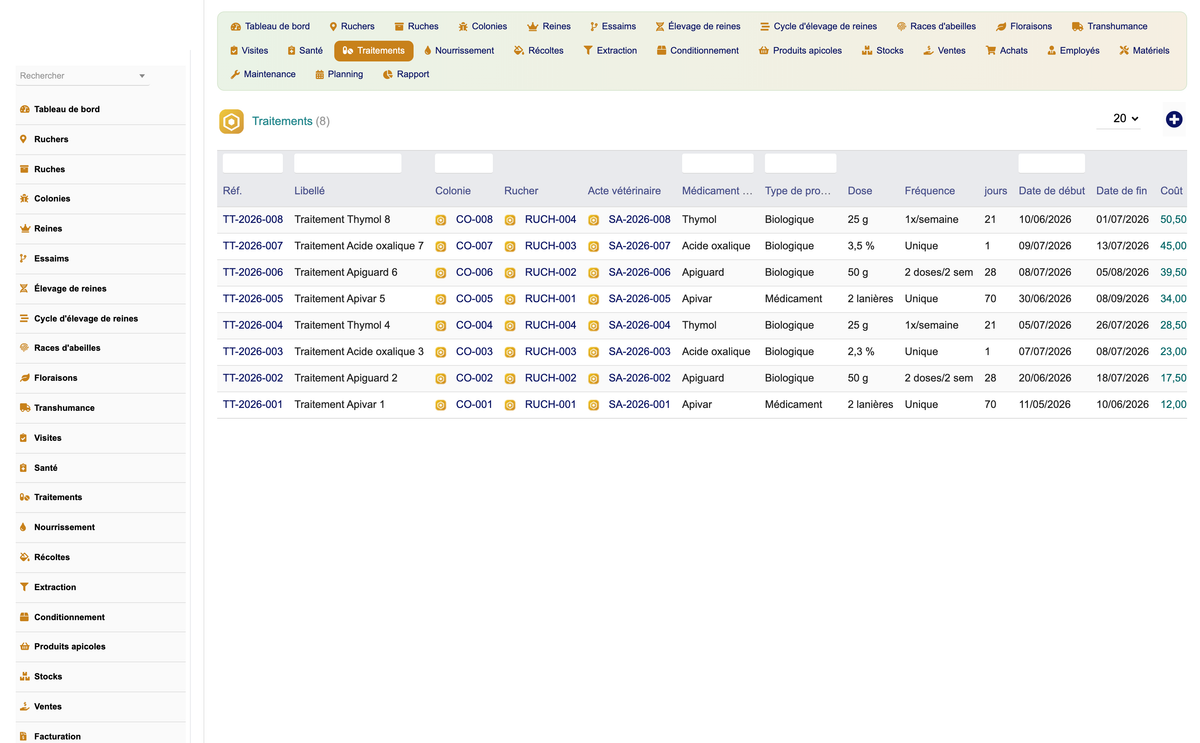Click sidebar Ruchers pin icon
The width and height of the screenshot is (1200, 743).
point(24,139)
